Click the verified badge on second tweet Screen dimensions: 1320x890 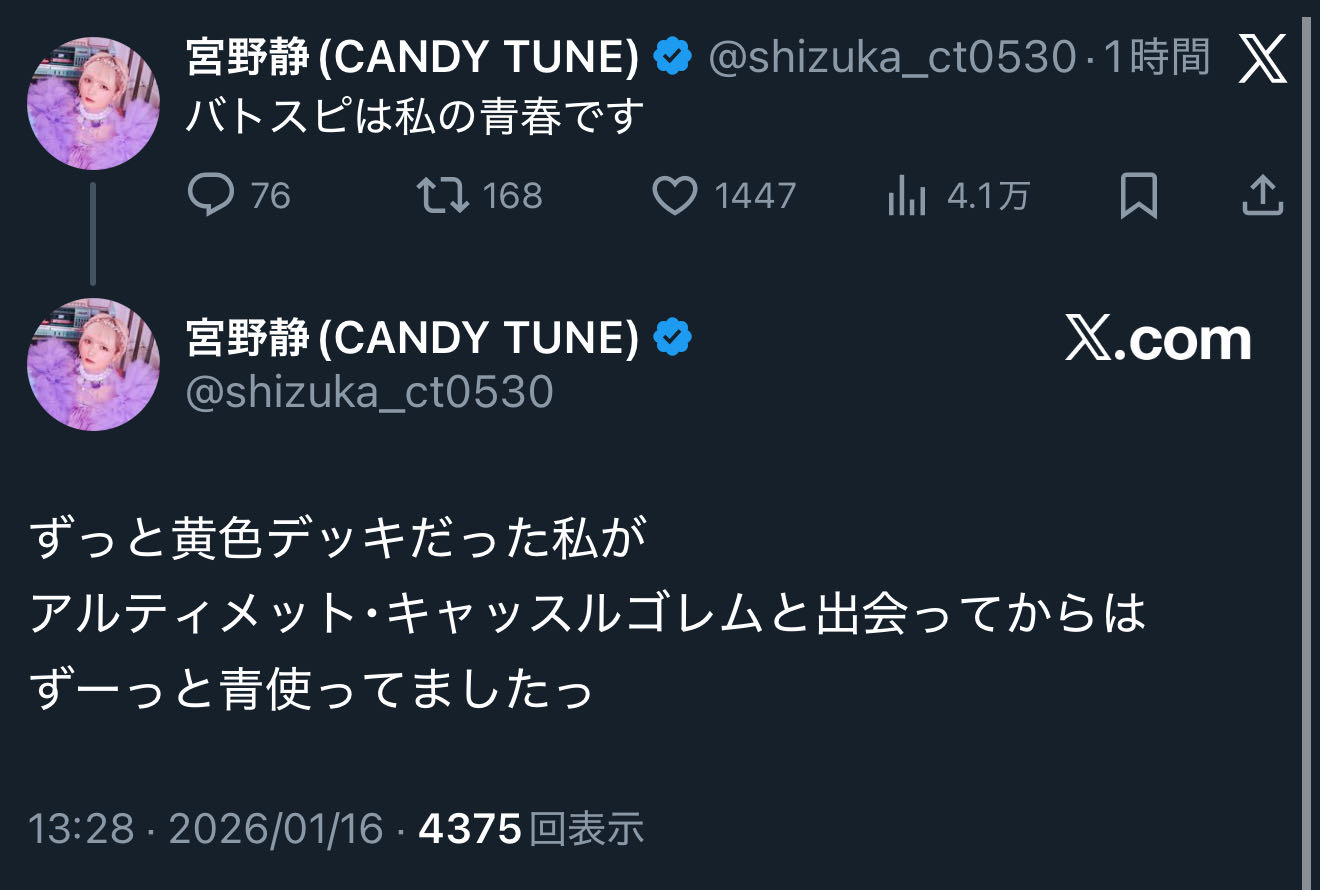pos(673,339)
